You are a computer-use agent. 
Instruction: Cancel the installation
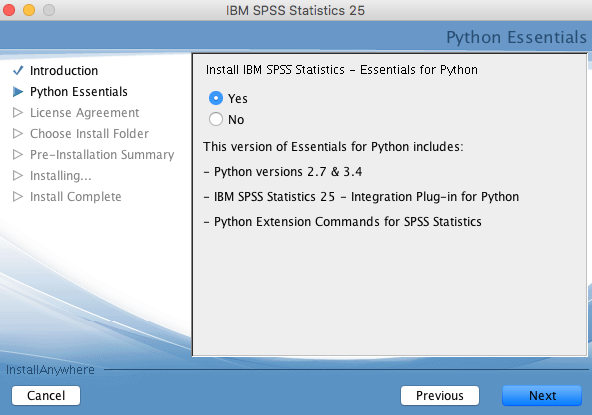tap(46, 395)
